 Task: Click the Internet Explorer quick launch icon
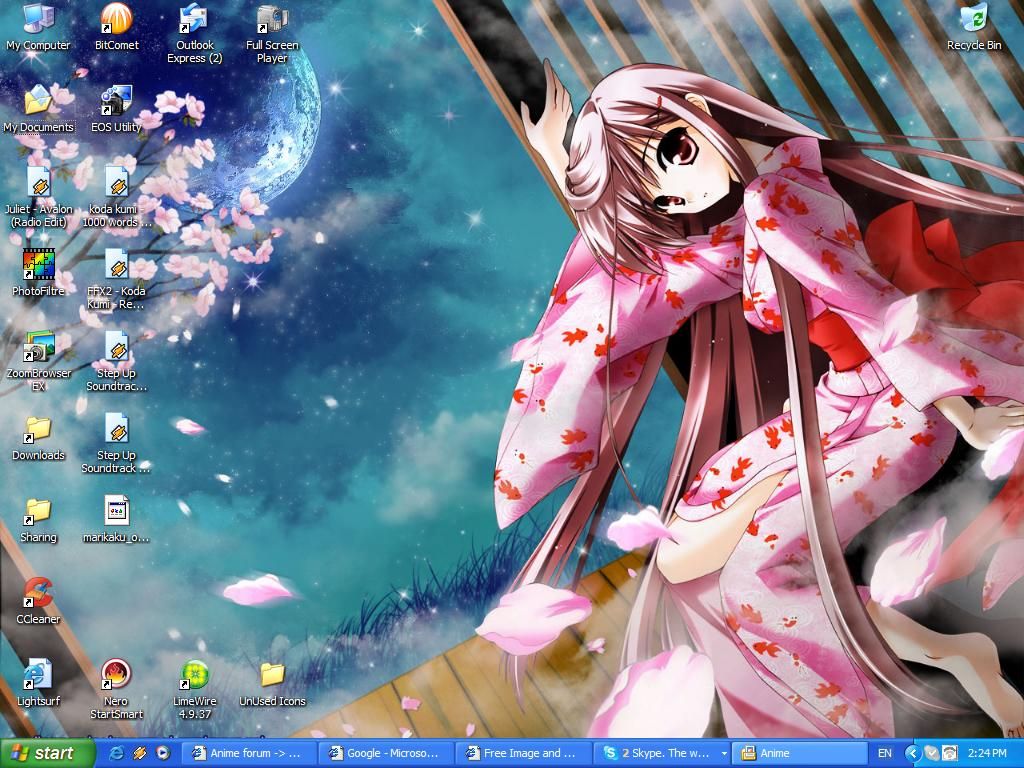click(x=117, y=753)
